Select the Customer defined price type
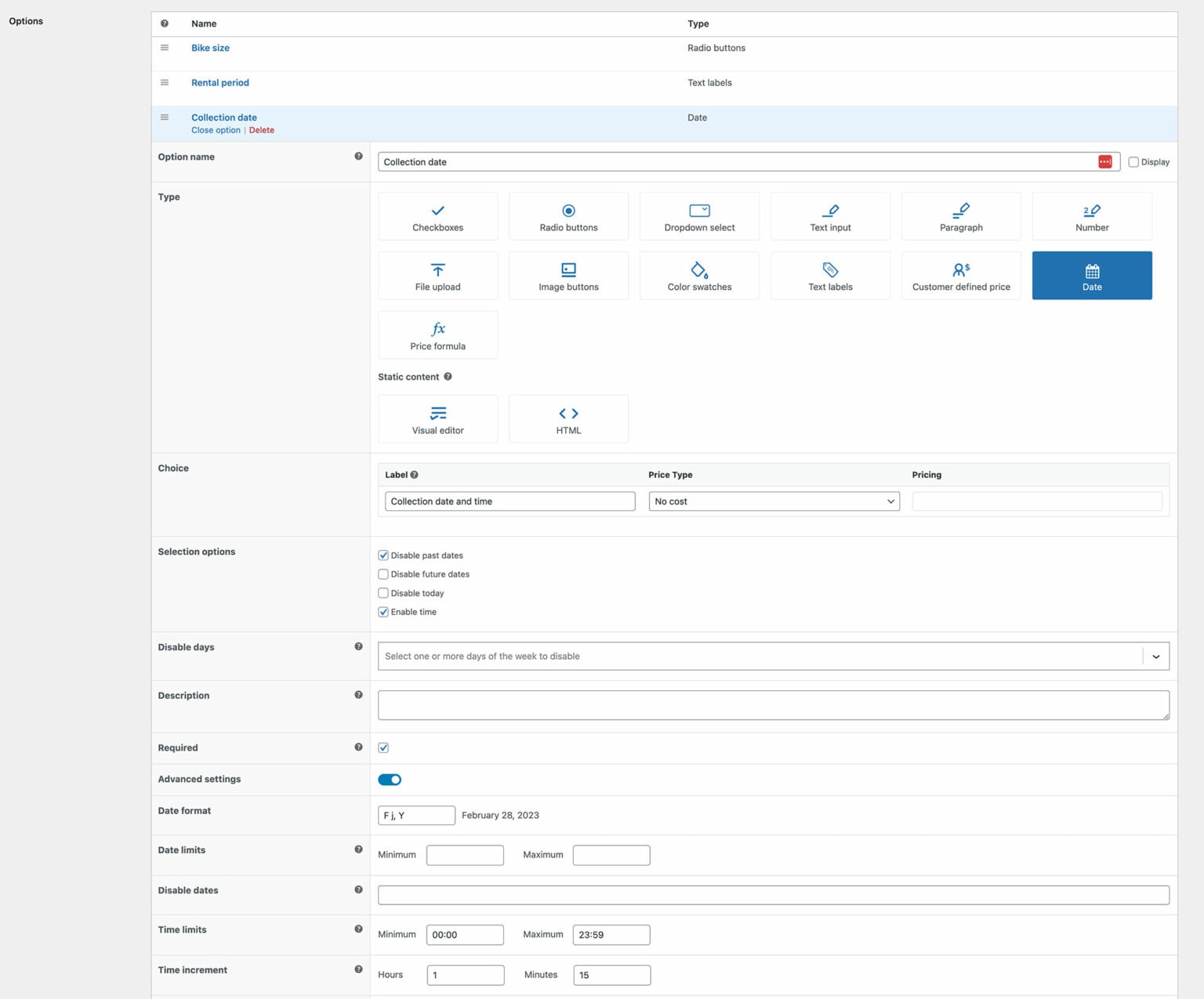This screenshot has width=1204, height=999. point(960,276)
